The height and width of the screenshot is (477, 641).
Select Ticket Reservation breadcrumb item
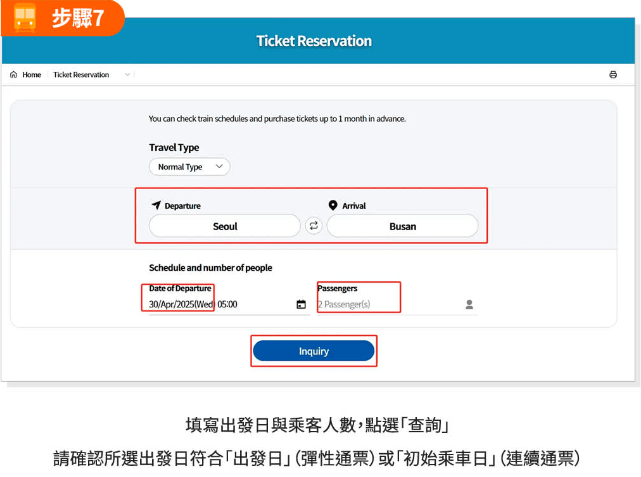point(81,75)
